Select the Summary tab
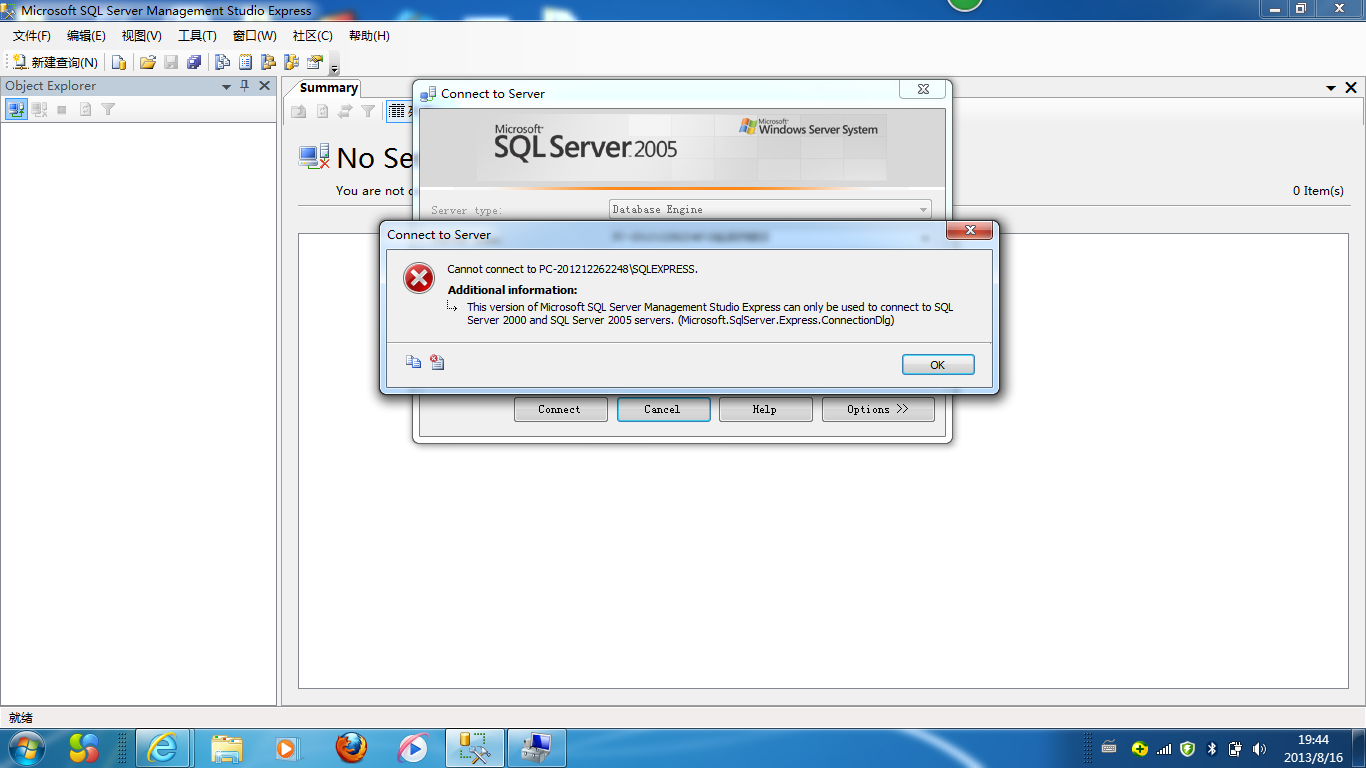The width and height of the screenshot is (1366, 768). pos(328,88)
